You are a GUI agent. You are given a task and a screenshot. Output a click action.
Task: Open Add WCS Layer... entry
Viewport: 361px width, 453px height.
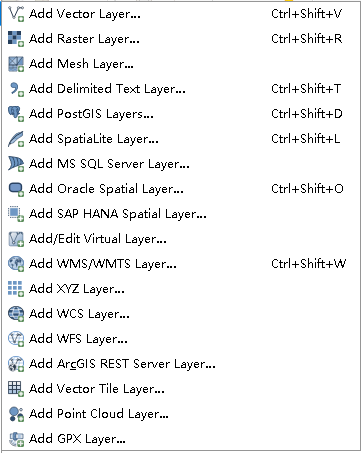coord(180,314)
